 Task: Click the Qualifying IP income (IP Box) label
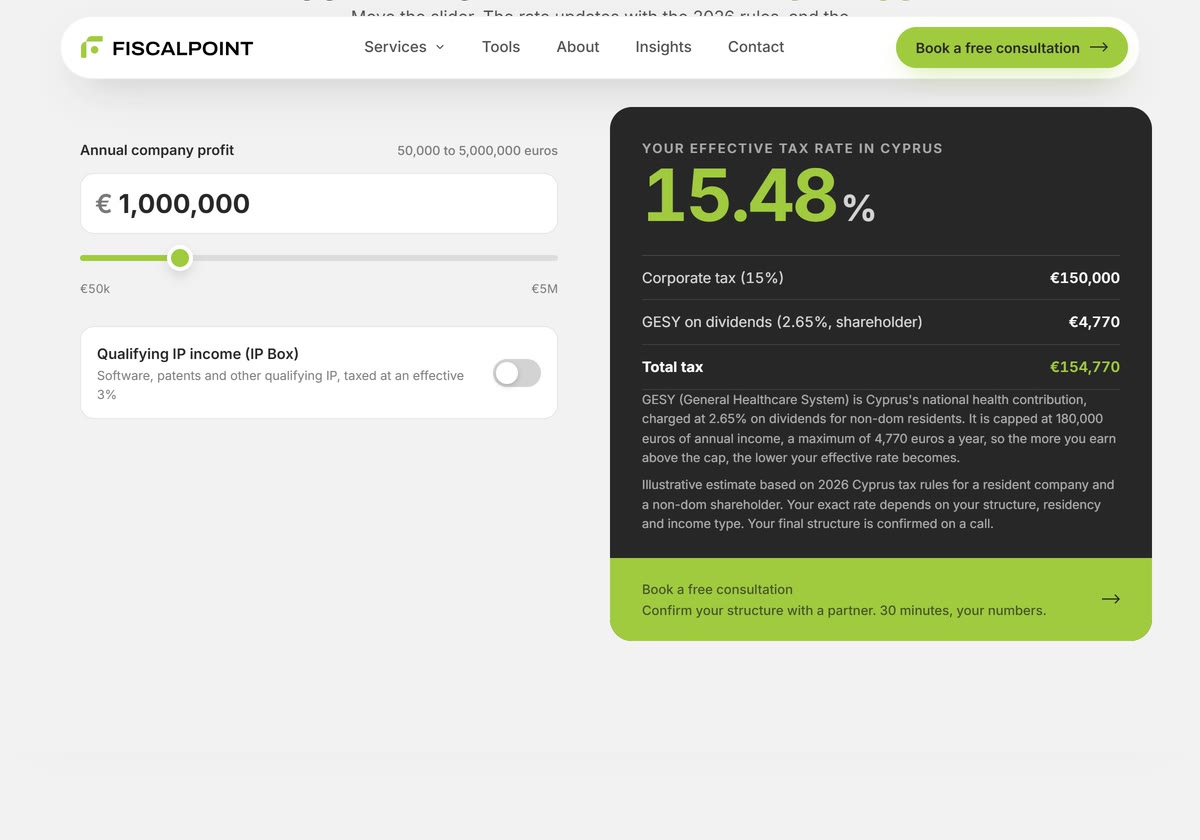pos(198,354)
